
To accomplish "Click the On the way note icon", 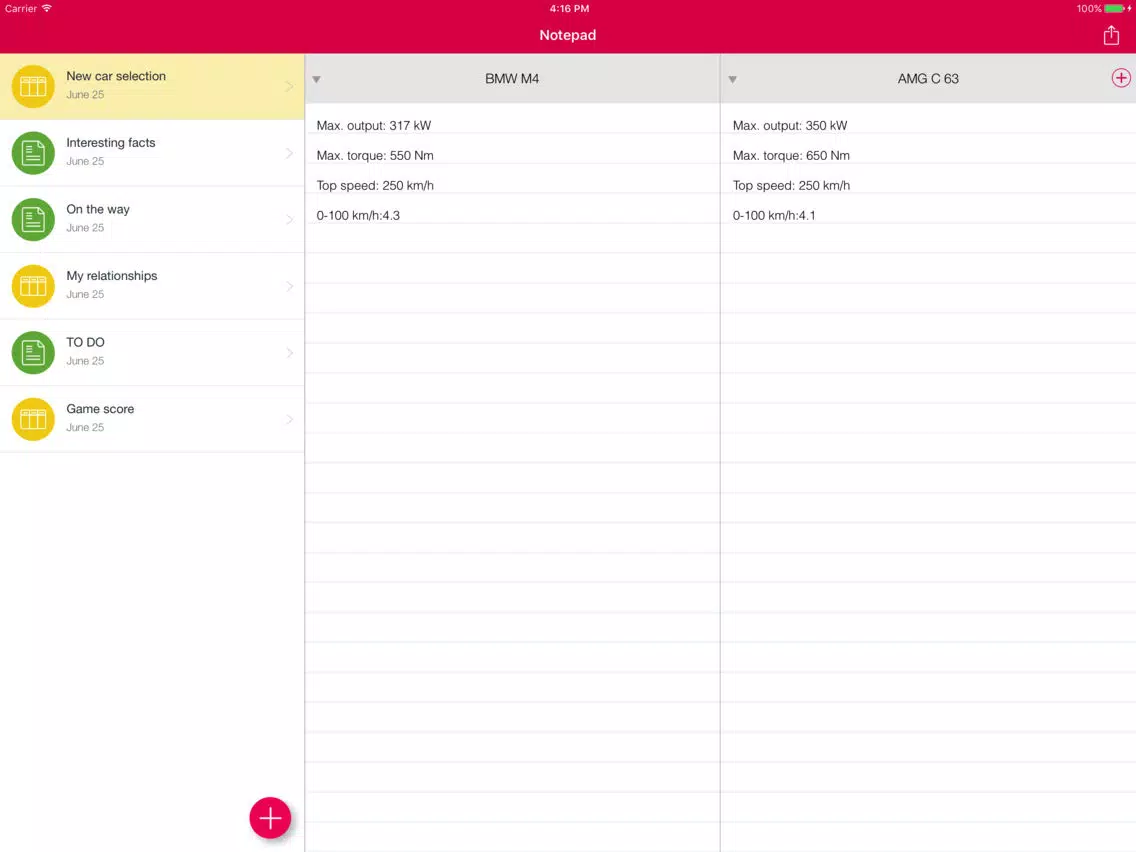I will pos(33,220).
